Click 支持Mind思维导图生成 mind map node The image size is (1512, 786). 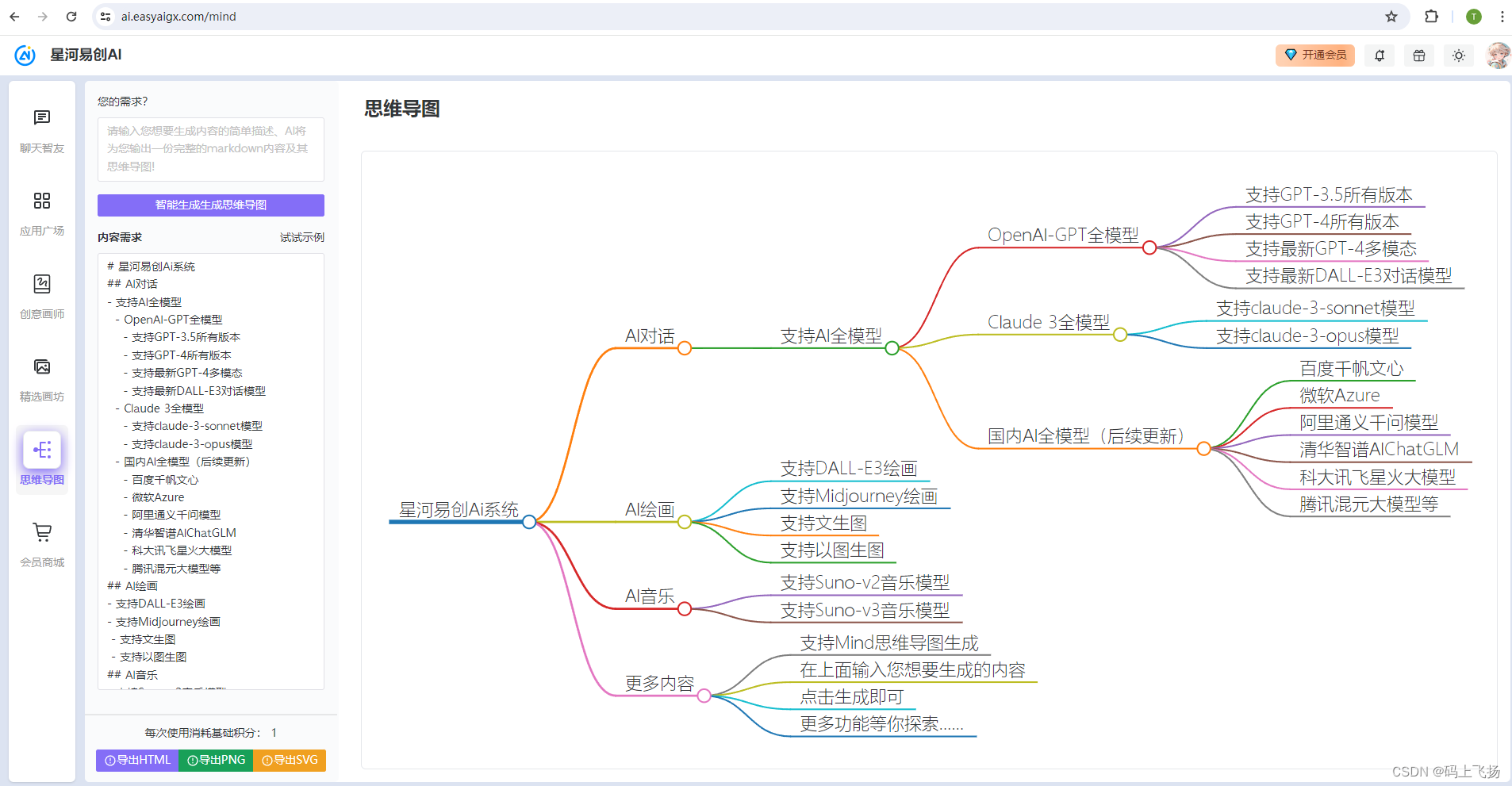(889, 643)
